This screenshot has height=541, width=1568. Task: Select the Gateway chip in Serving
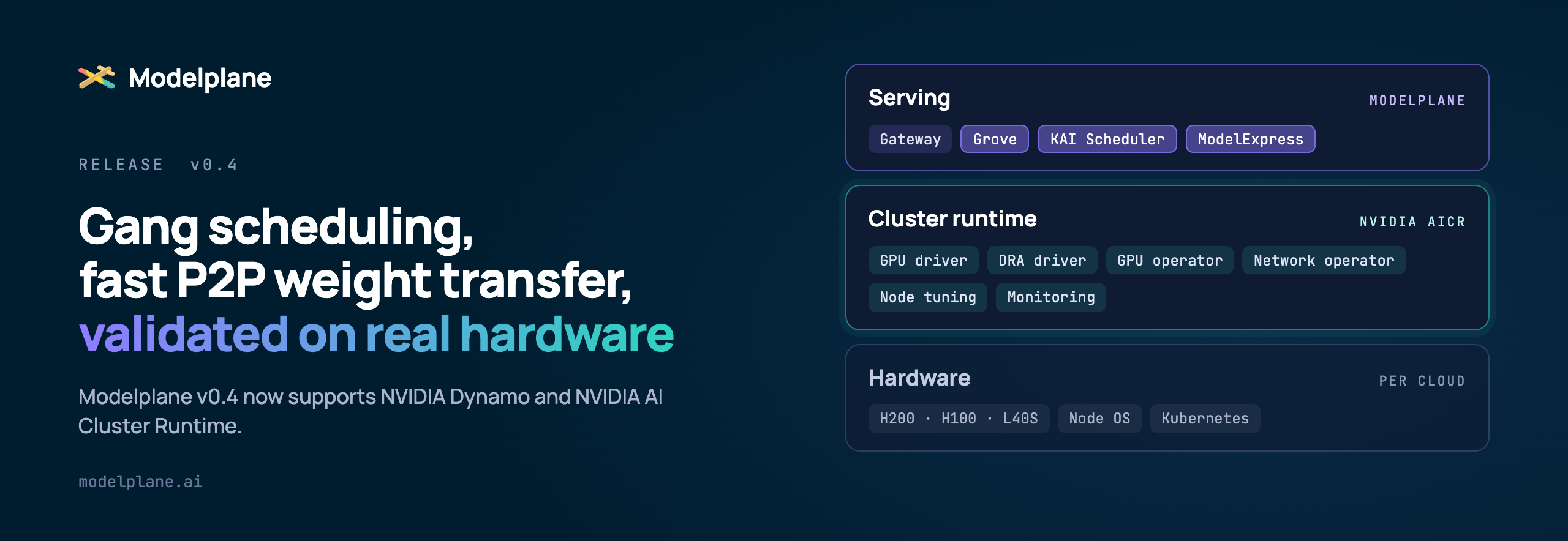910,139
